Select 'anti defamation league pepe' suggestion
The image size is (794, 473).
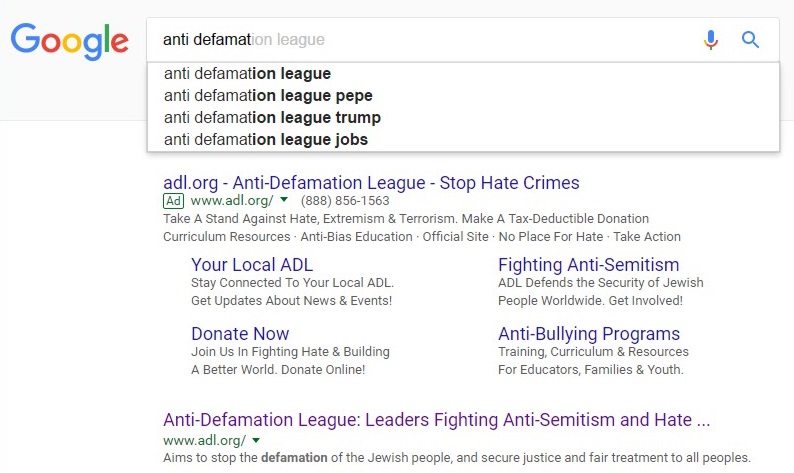[x=268, y=96]
